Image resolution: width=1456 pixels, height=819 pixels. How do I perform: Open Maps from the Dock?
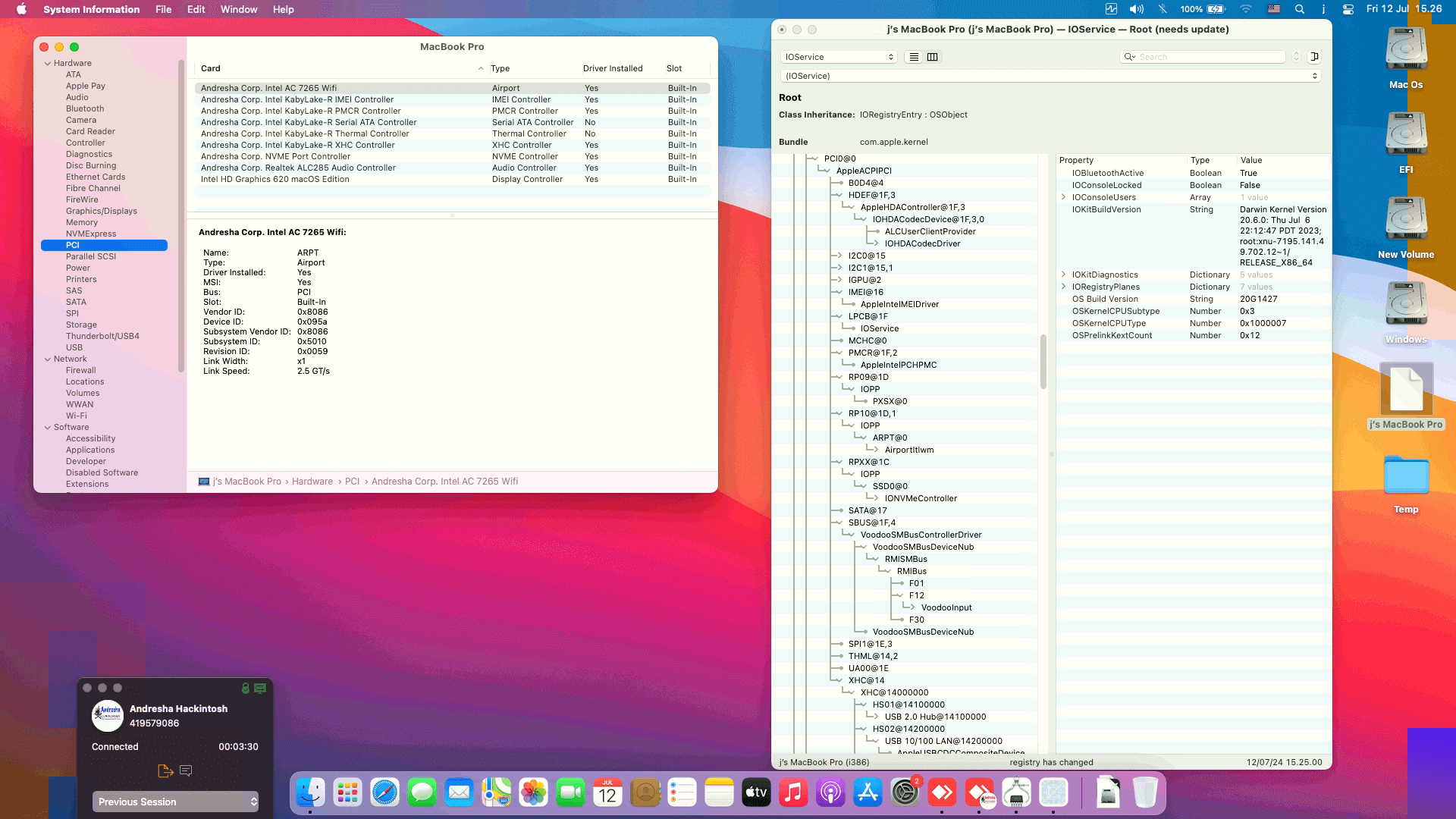[496, 793]
